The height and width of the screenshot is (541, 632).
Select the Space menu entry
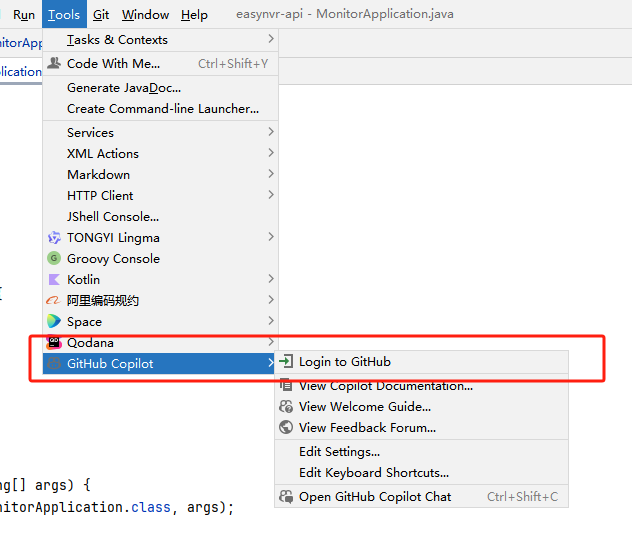pos(160,321)
